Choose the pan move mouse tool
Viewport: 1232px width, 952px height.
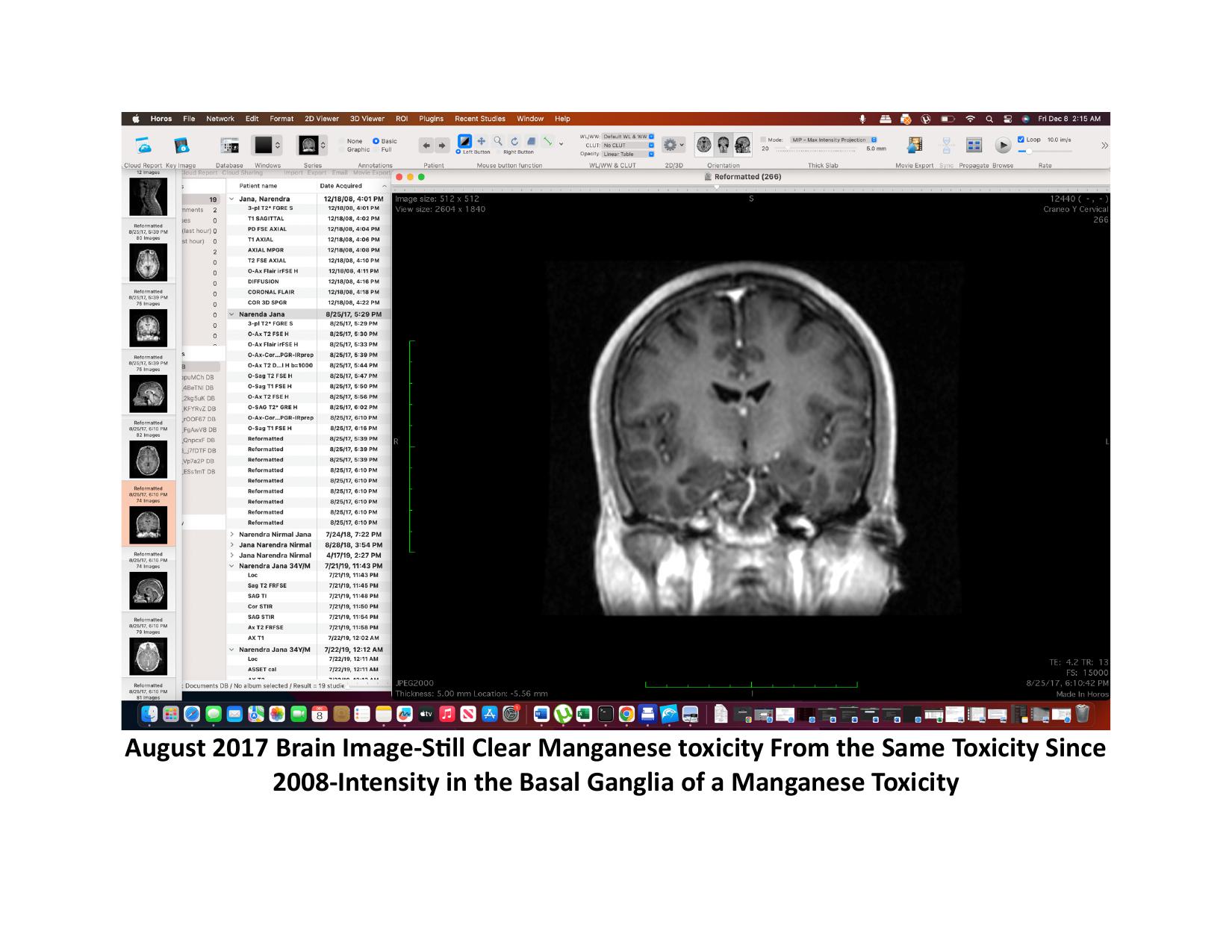click(x=481, y=141)
